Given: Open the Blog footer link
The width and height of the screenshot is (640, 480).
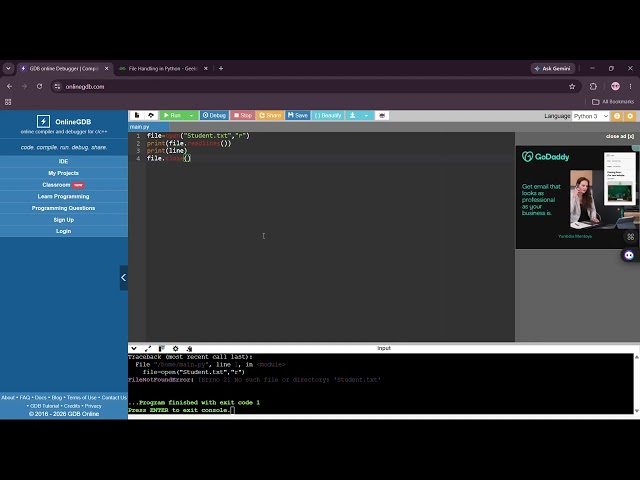Looking at the screenshot, I should pos(57,398).
